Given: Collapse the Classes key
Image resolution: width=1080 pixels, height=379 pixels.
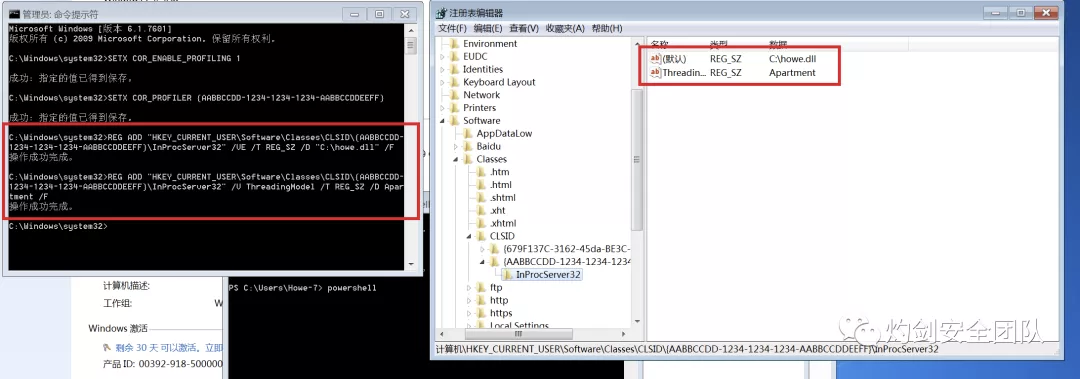Looking at the screenshot, I should click(456, 159).
